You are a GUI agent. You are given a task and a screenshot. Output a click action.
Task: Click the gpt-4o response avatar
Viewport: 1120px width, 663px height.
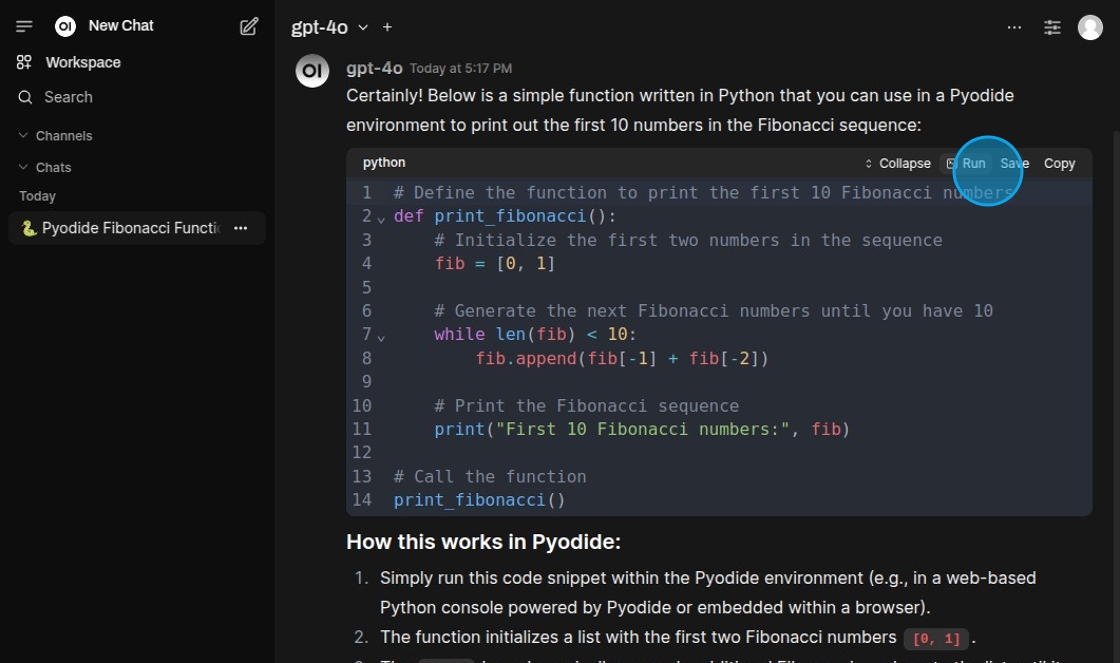pos(313,71)
